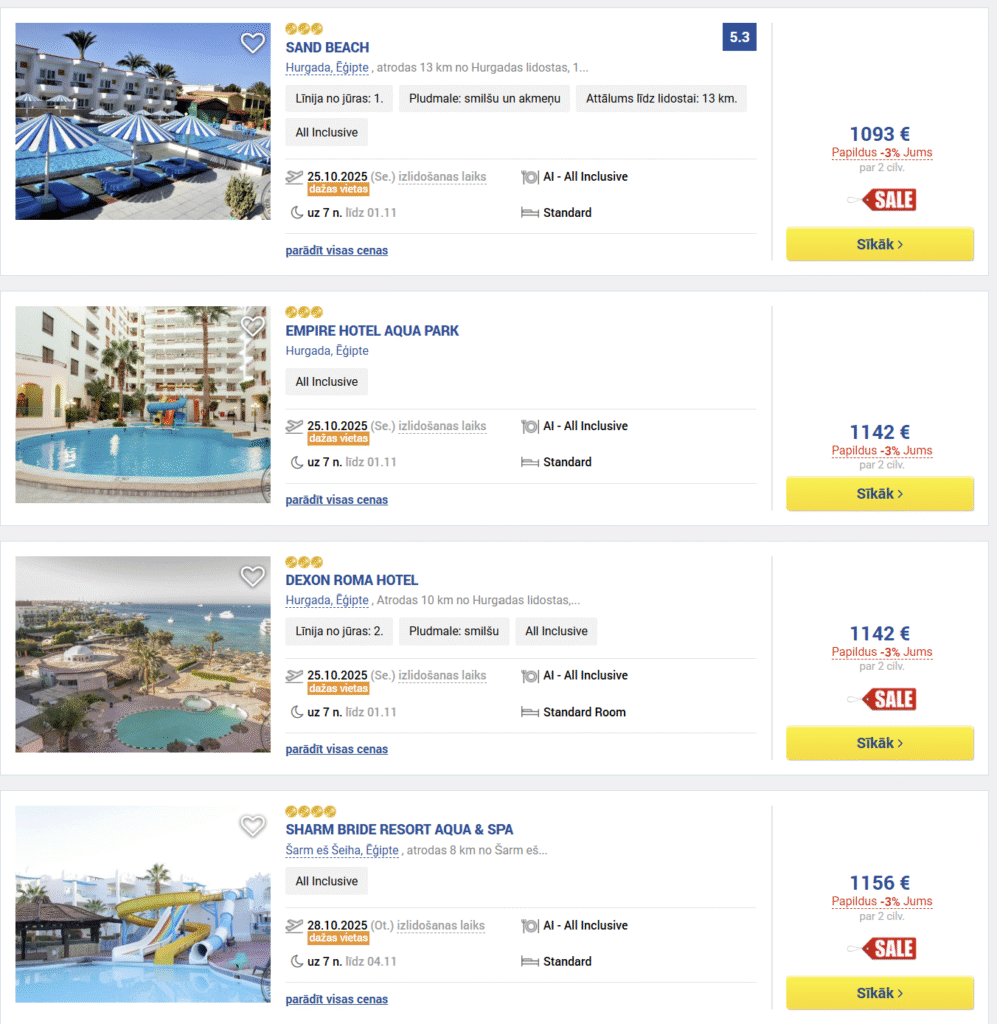Expand all prices for Sand Beach

tap(336, 250)
